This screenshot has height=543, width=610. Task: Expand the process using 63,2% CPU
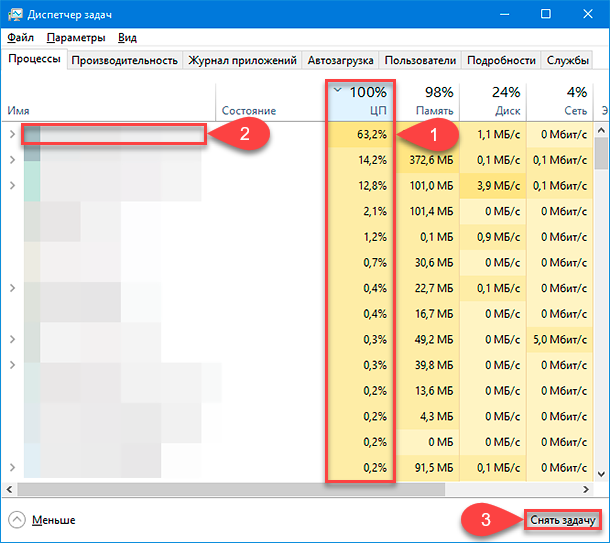coord(12,134)
